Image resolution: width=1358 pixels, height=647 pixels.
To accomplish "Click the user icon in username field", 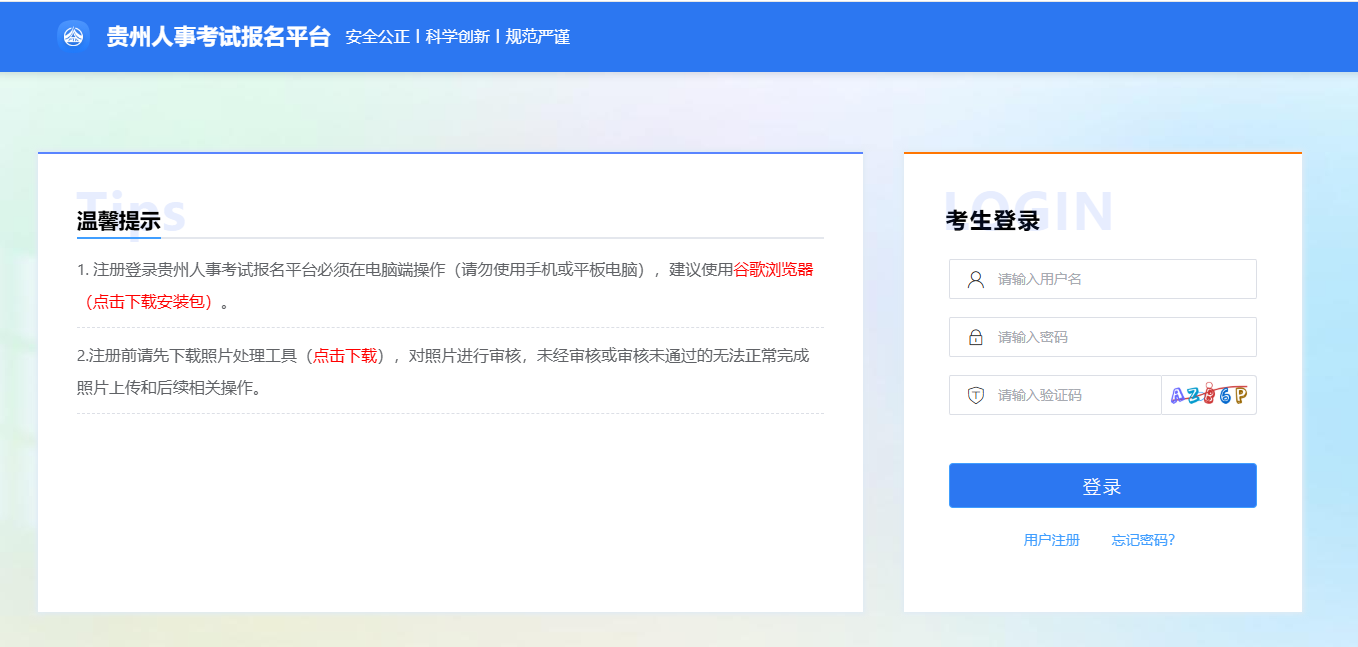I will click(x=976, y=279).
